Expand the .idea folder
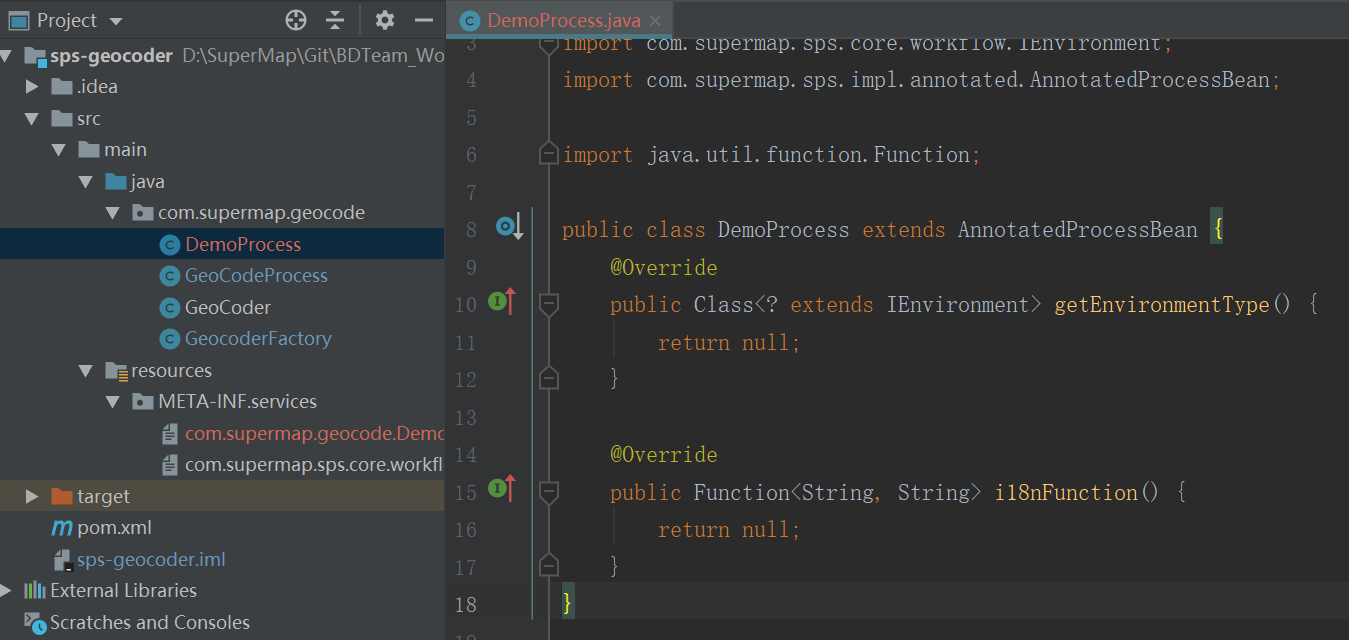 (32, 87)
